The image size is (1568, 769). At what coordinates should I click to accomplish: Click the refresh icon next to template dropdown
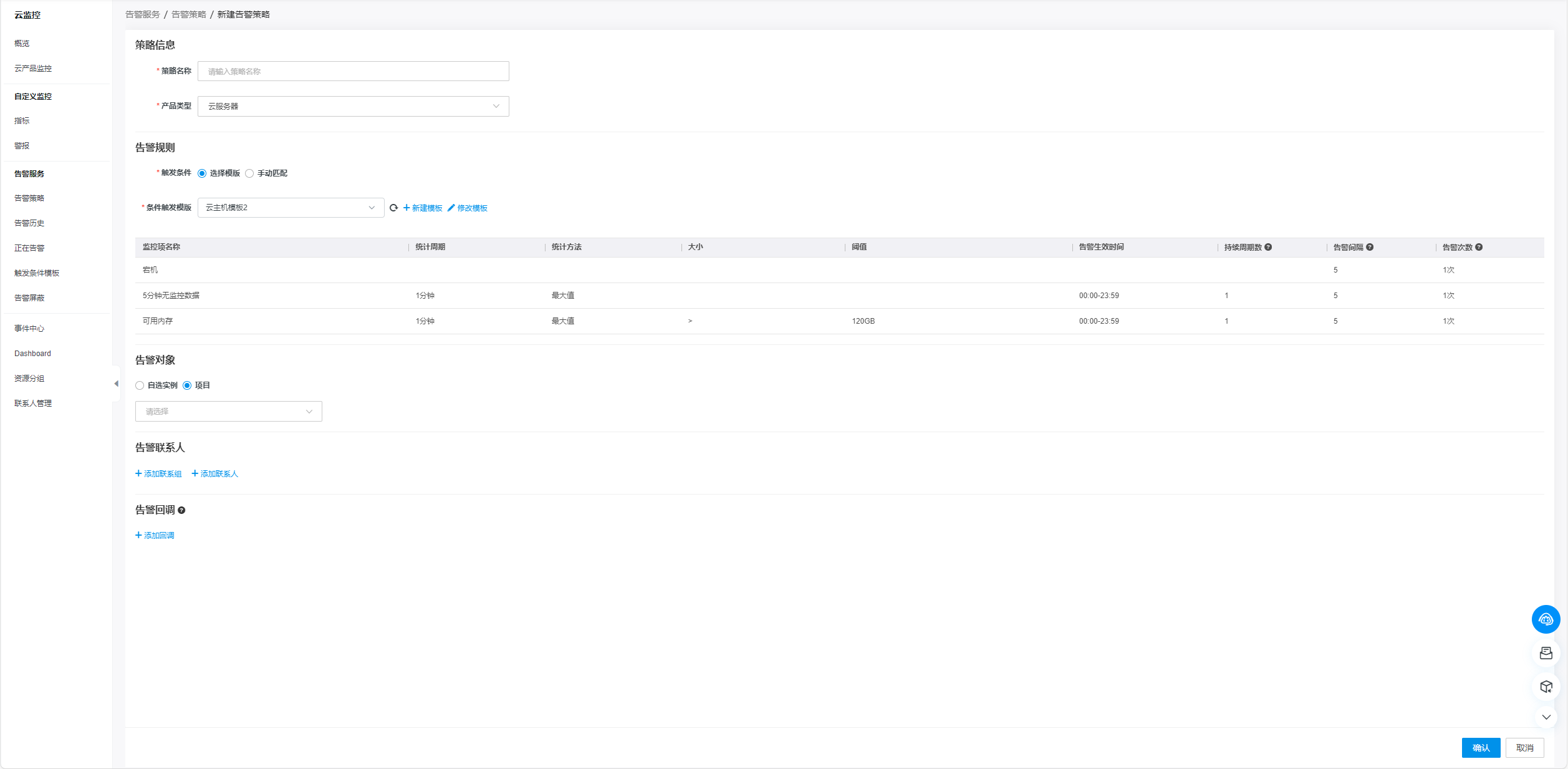point(393,208)
